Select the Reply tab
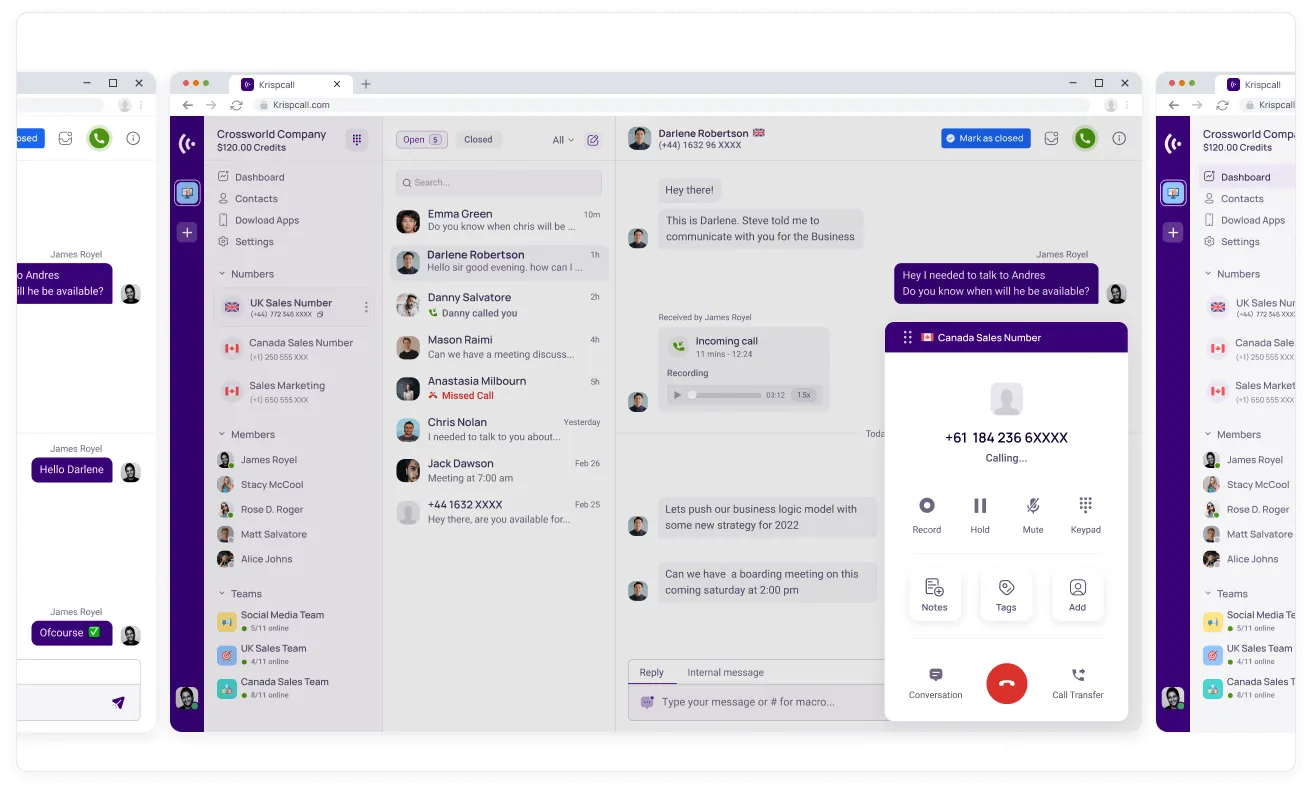 pyautogui.click(x=651, y=673)
